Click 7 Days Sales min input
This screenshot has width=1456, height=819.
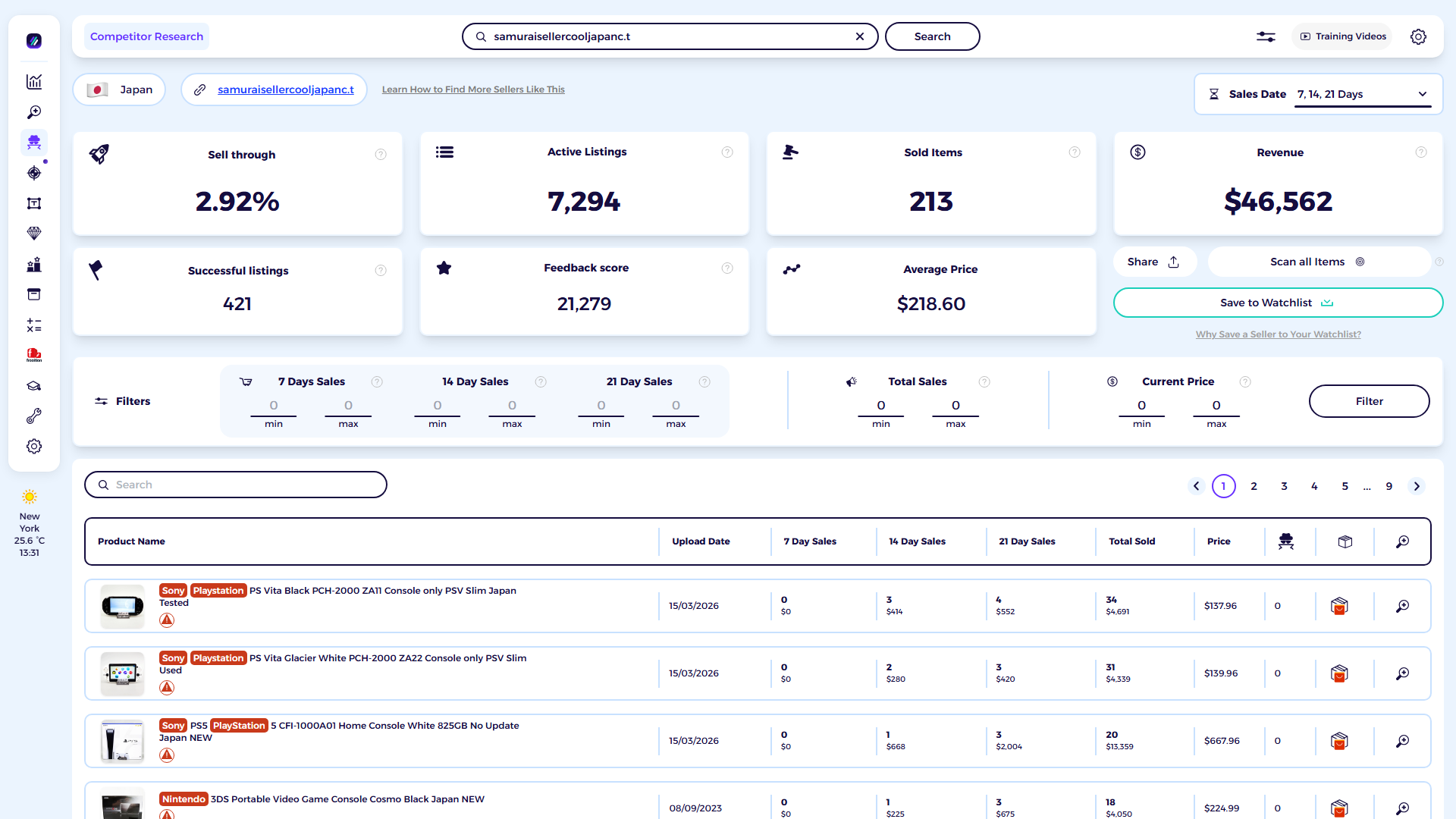pyautogui.click(x=274, y=406)
